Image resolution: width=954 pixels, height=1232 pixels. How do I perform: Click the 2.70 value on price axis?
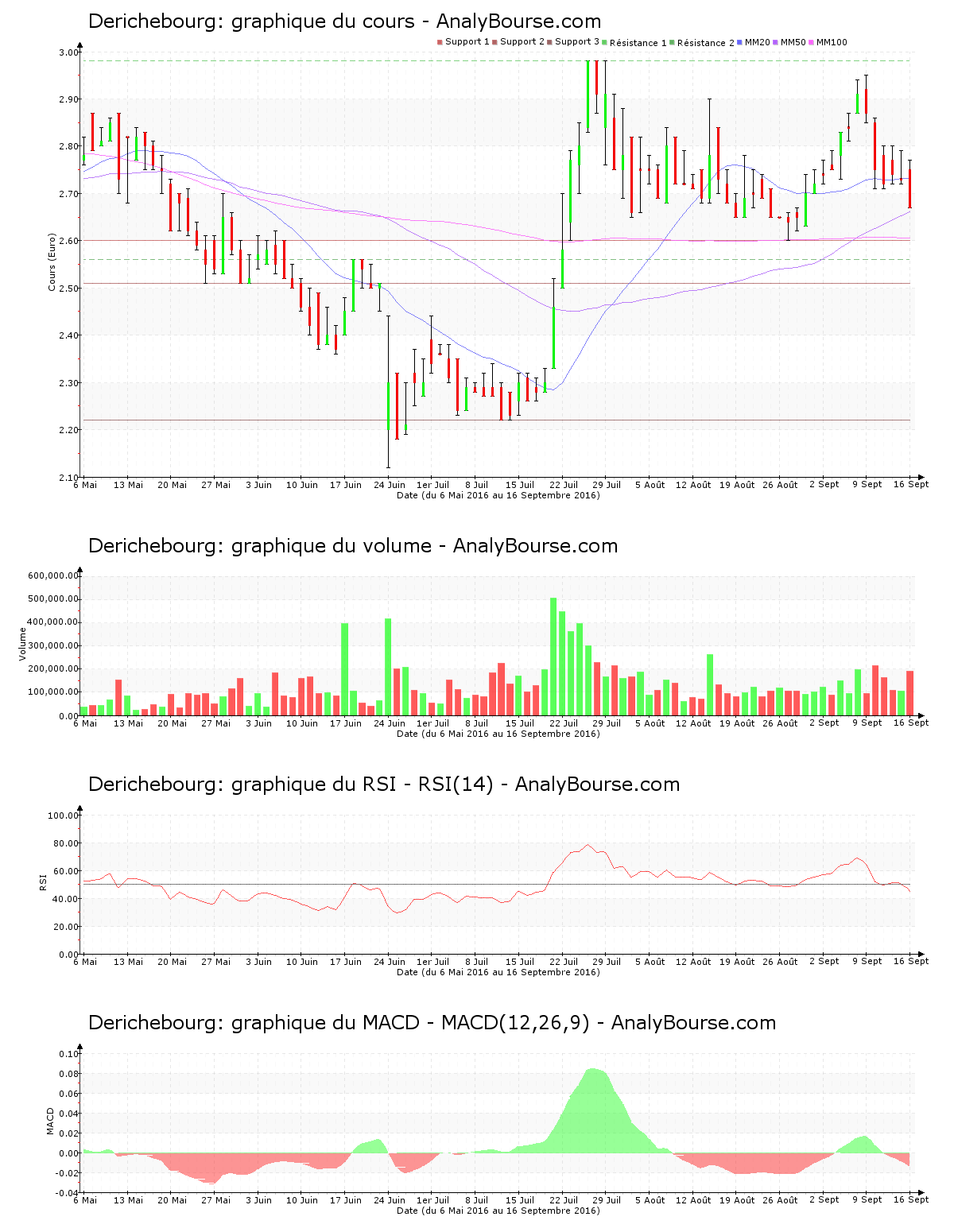tap(69, 194)
